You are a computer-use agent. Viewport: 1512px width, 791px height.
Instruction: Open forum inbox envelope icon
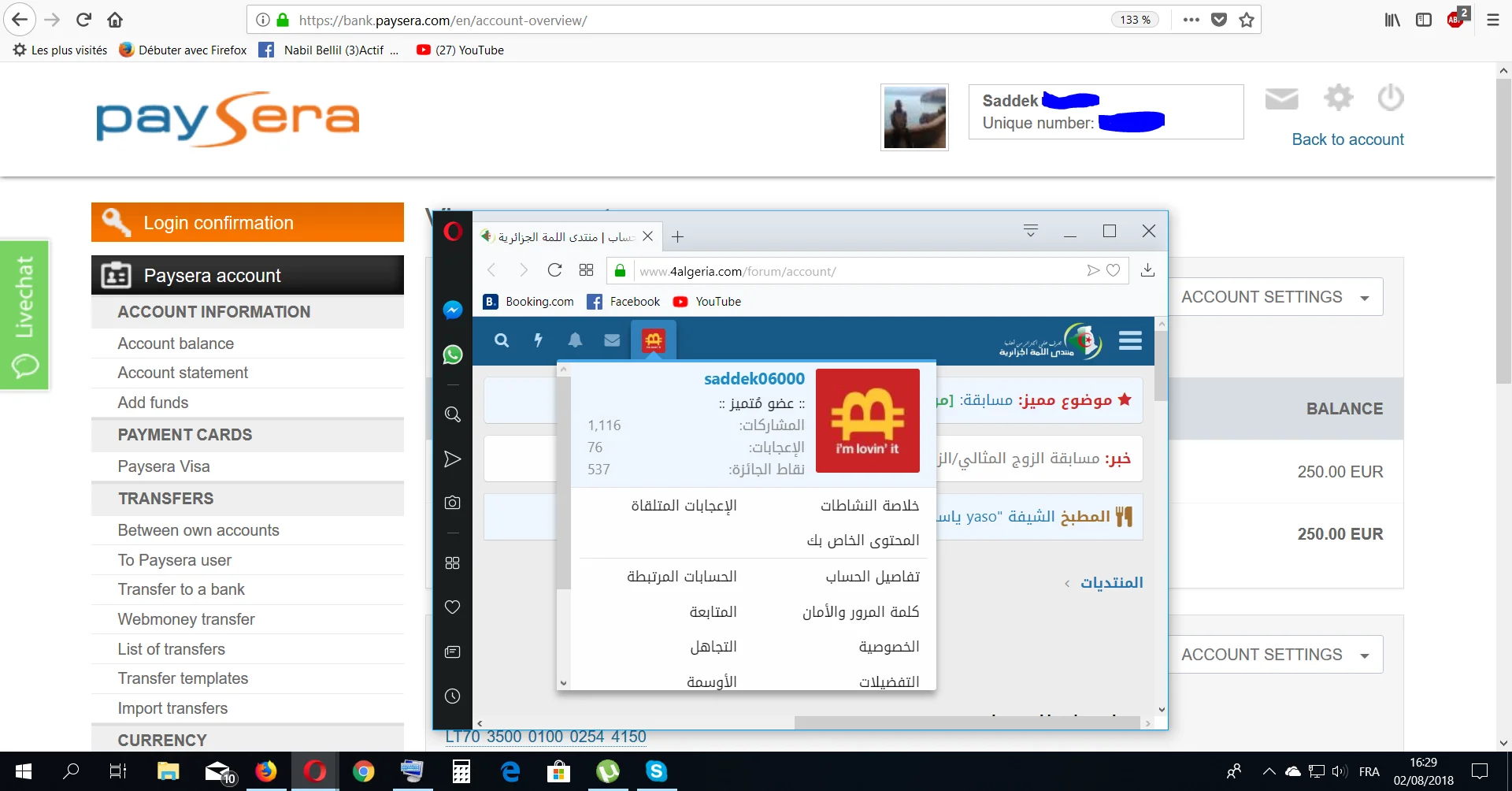coord(612,340)
